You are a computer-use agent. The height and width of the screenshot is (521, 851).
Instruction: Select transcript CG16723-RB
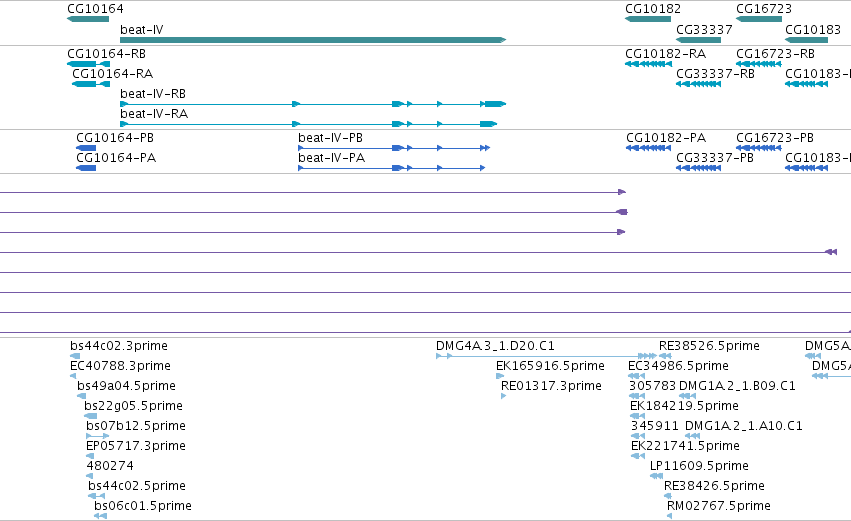tap(759, 64)
